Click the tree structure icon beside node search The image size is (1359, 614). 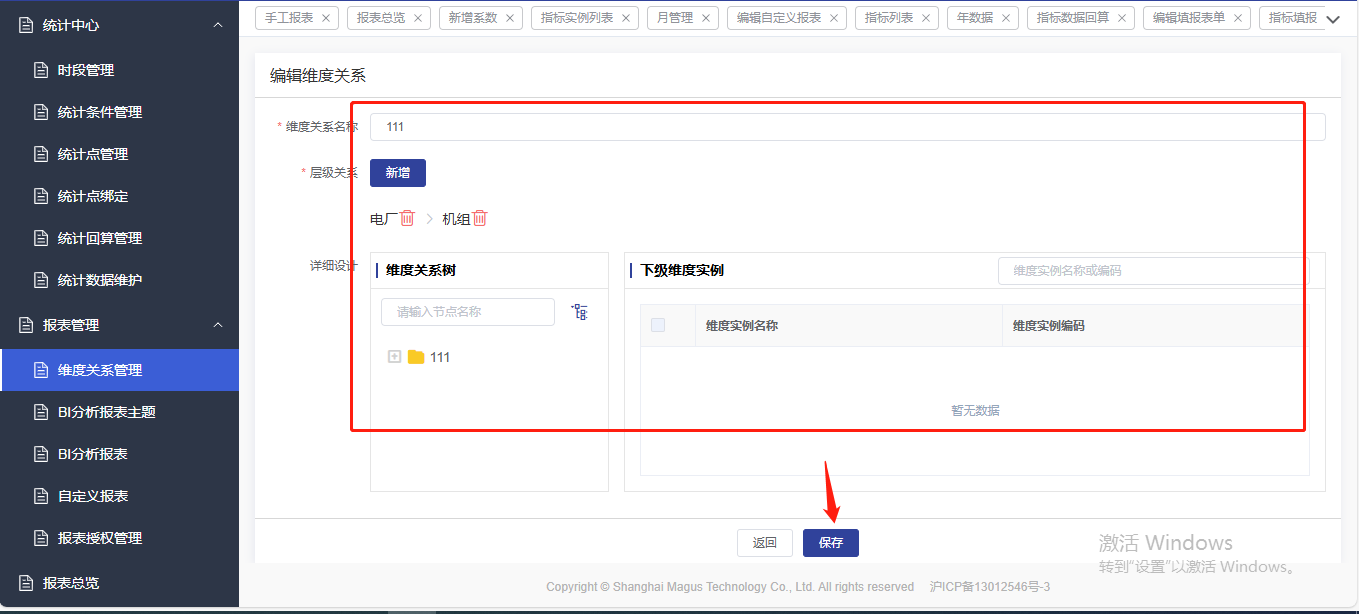tap(580, 312)
